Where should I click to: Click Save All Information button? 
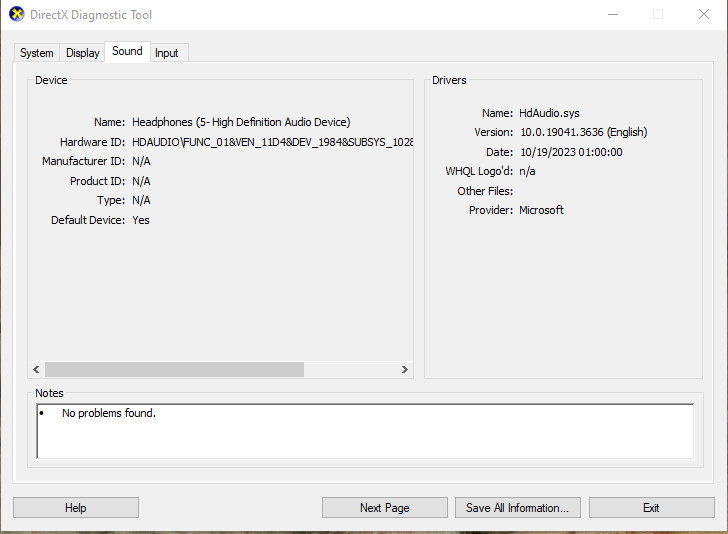pos(517,508)
